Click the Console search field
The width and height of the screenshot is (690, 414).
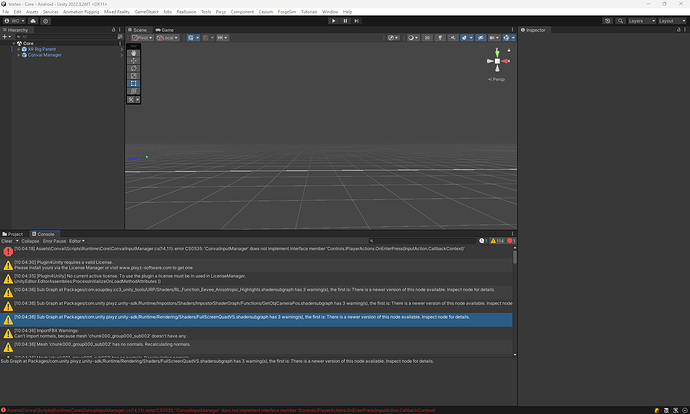(x=422, y=241)
